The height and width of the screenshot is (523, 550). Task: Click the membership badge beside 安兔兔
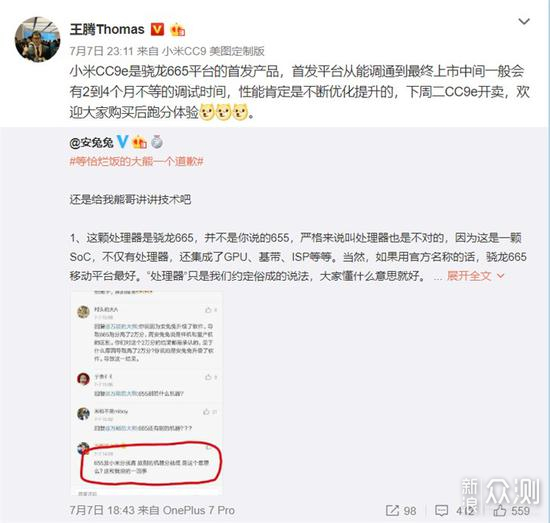pos(139,142)
